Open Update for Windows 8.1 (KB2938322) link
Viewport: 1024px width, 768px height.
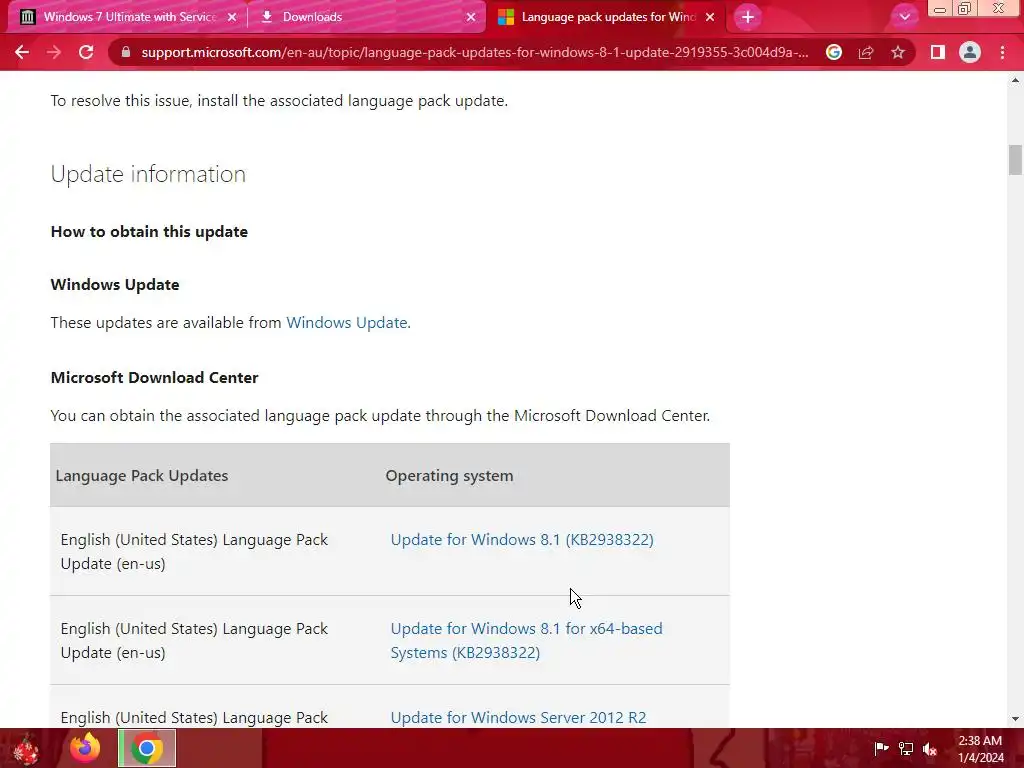(x=522, y=539)
